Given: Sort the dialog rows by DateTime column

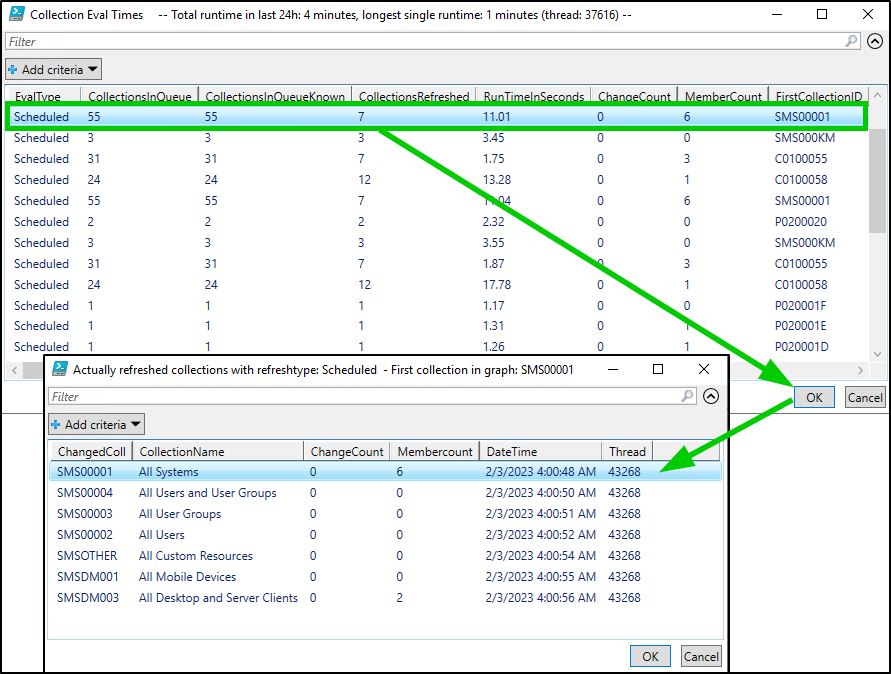Looking at the screenshot, I should pos(540,450).
